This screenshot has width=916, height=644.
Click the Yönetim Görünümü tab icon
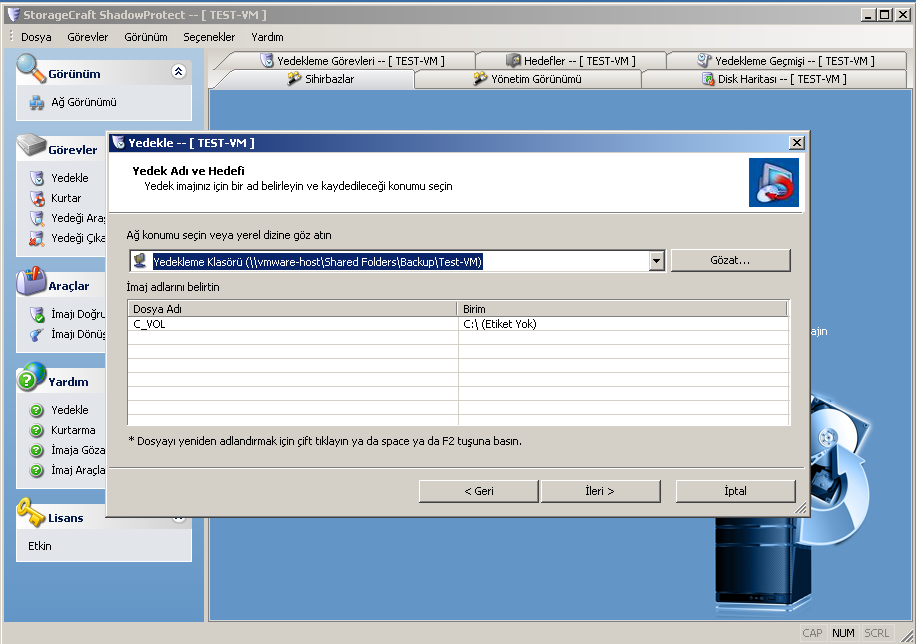point(480,78)
